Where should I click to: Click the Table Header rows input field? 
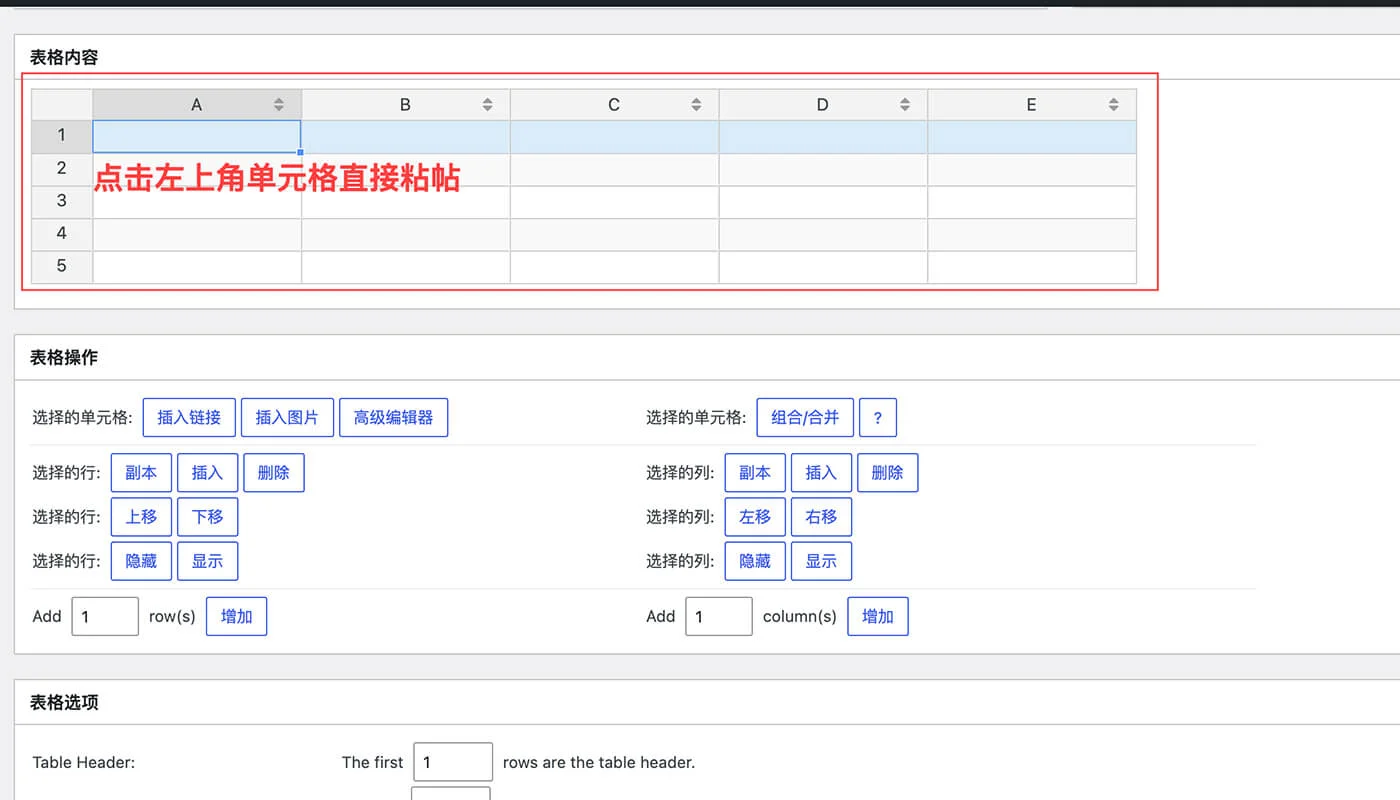453,761
